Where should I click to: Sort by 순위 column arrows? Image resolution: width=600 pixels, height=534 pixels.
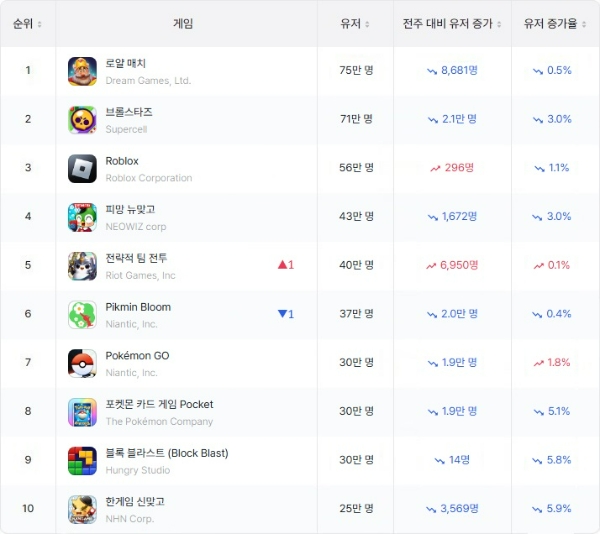[x=39, y=24]
